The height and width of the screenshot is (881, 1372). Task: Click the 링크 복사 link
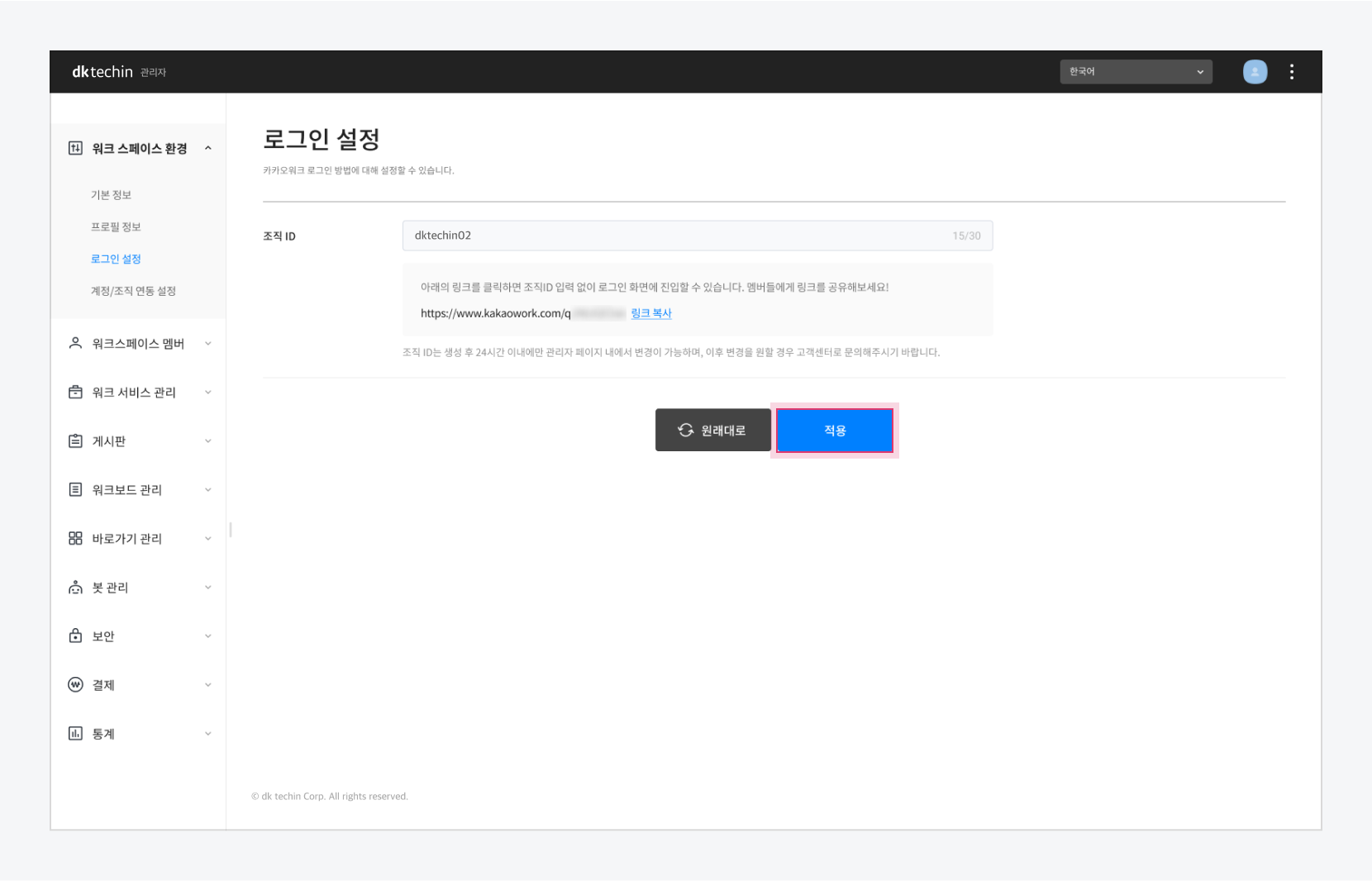click(x=651, y=313)
